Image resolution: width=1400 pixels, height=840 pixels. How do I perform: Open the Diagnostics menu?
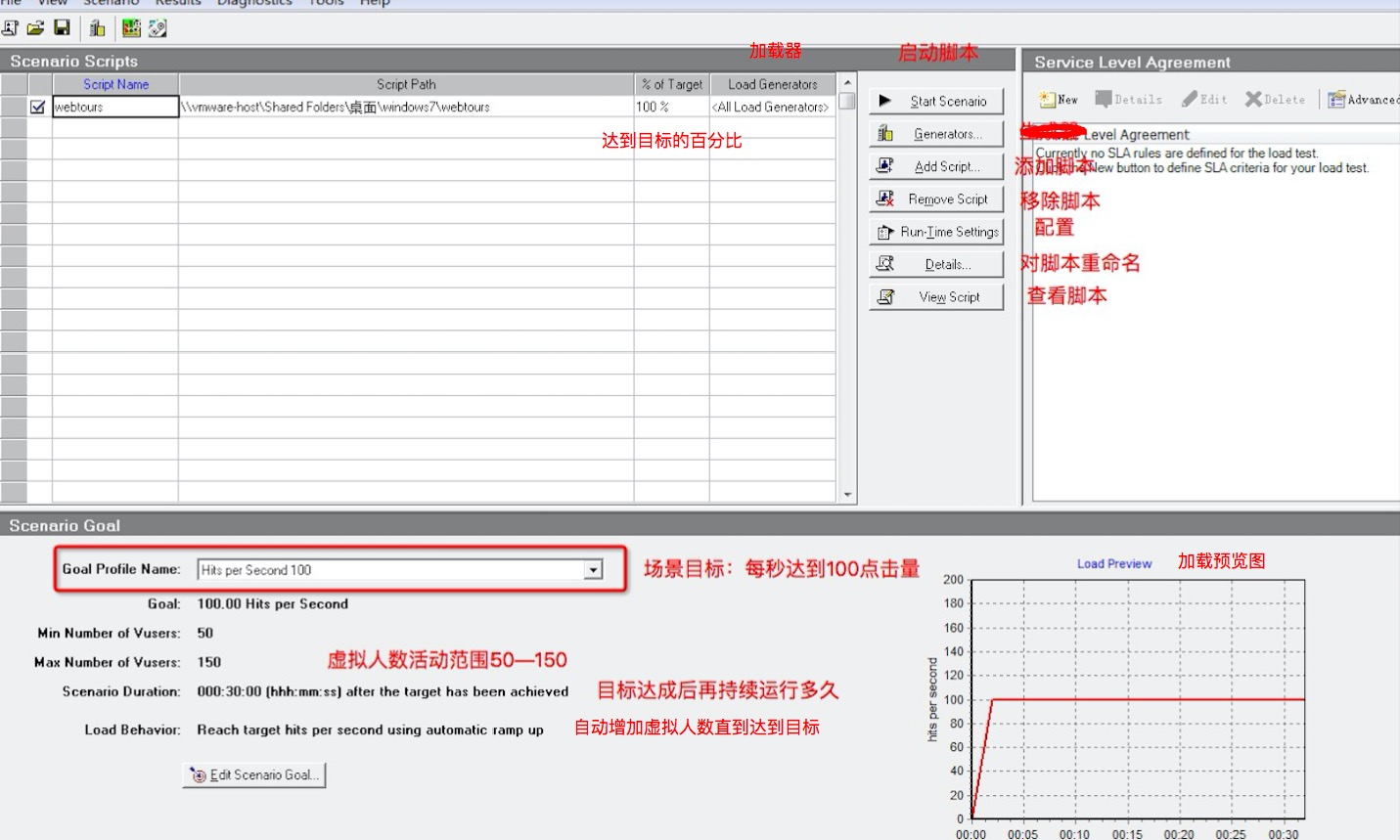coord(254,3)
